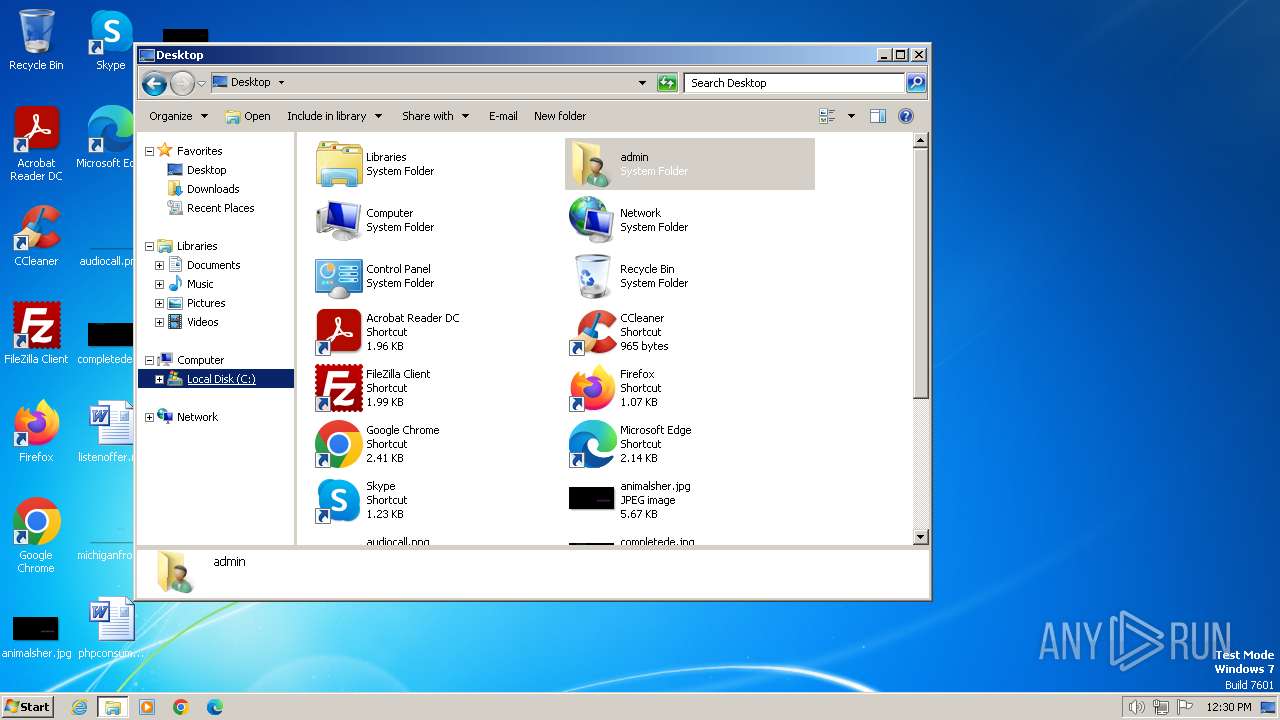Viewport: 1280px width, 720px height.
Task: Select Microsoft Edge shortcut in file list
Action: coord(592,444)
